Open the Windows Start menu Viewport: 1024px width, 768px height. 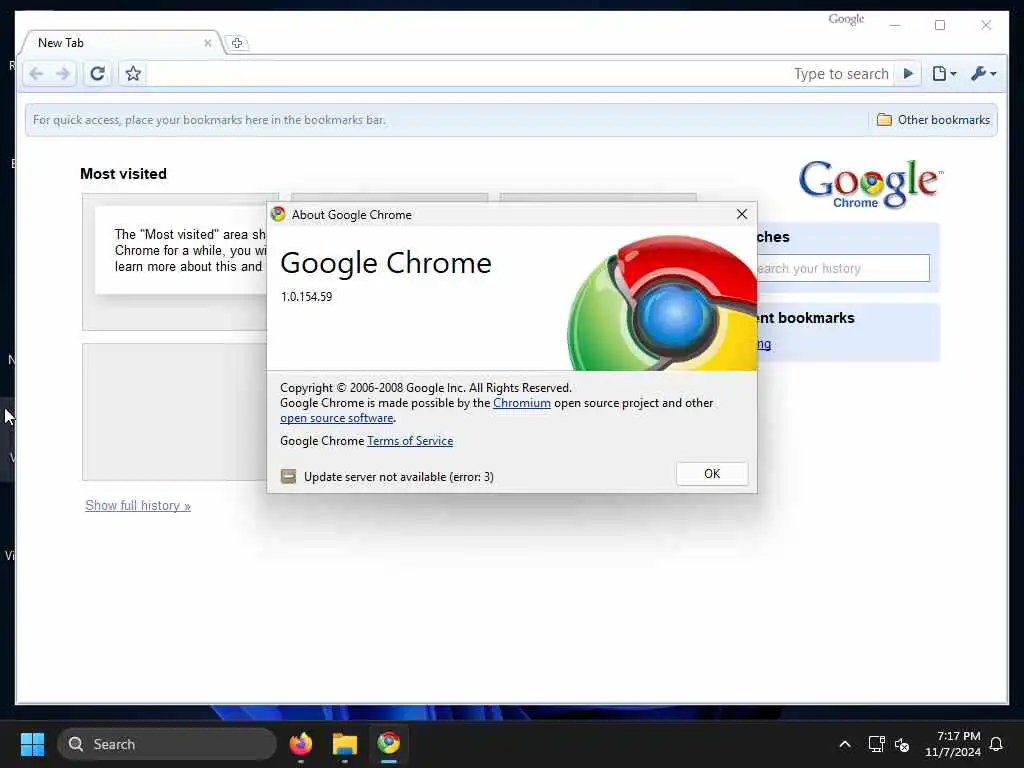33,744
